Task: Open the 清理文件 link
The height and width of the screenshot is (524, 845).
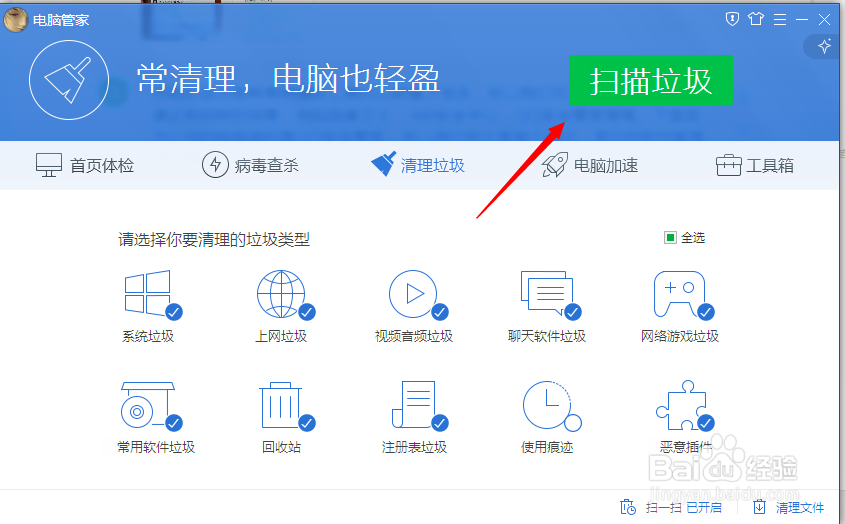Action: (x=800, y=507)
